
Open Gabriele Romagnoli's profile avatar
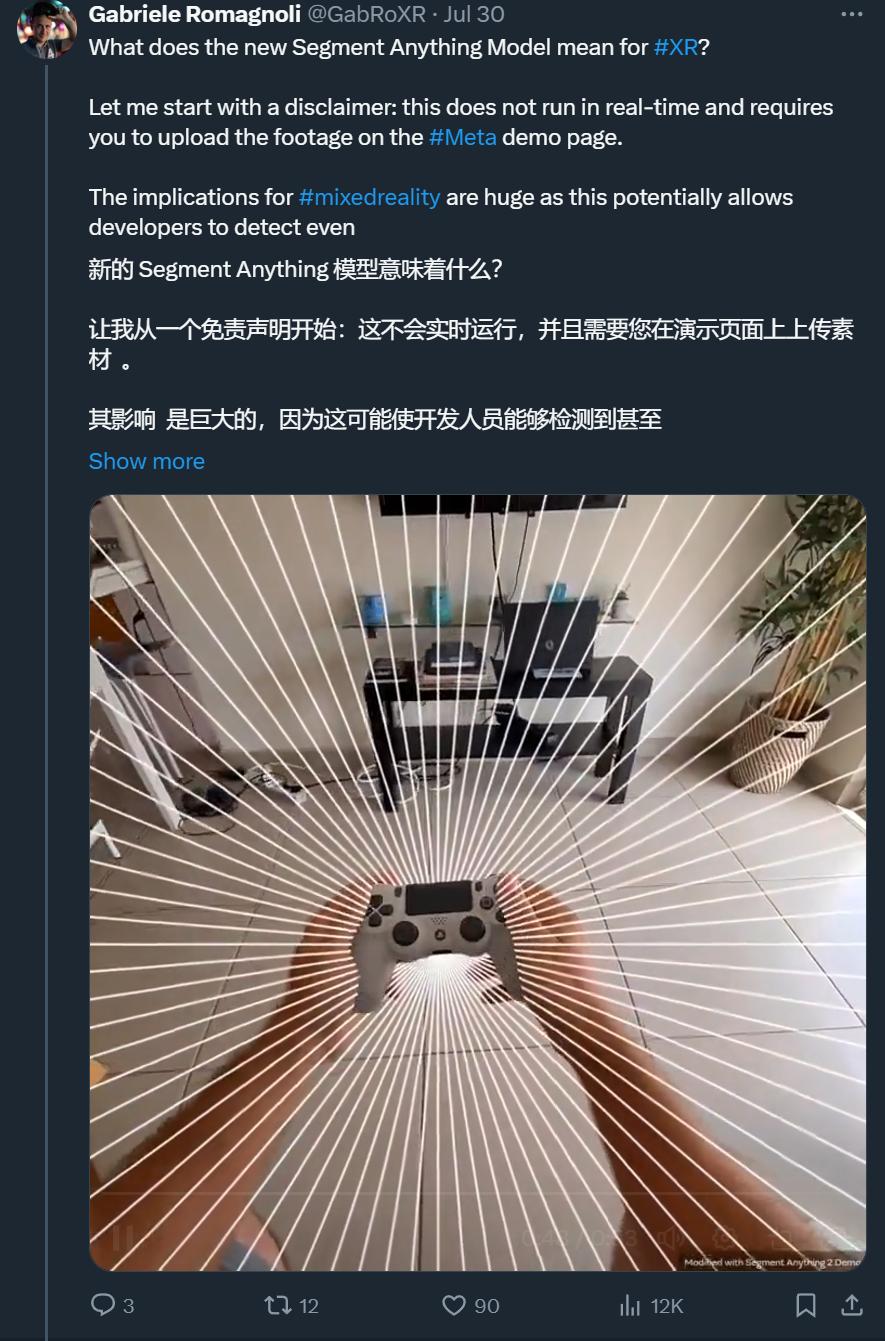47,29
